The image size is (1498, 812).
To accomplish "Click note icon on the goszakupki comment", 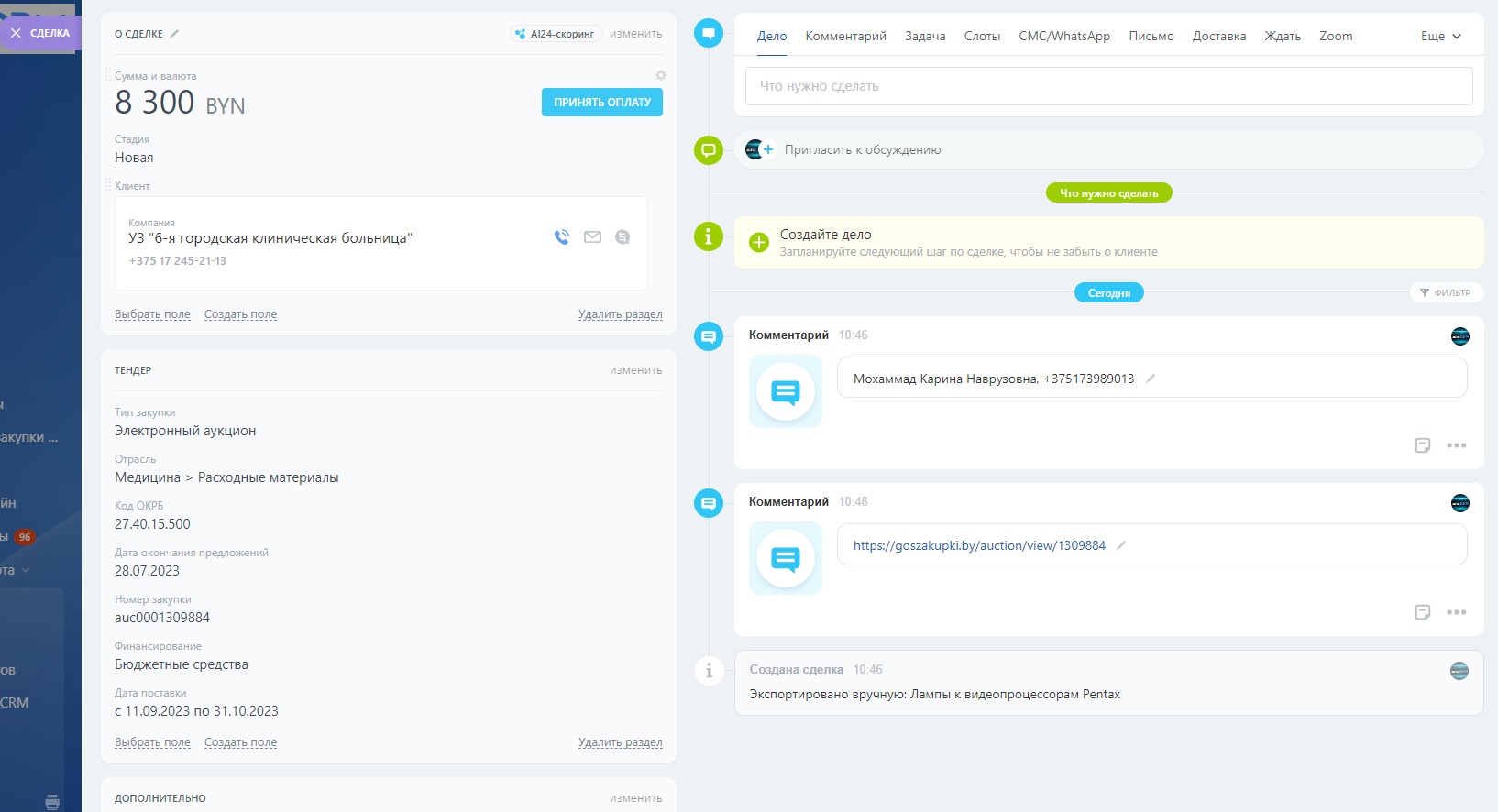I will click(1422, 612).
